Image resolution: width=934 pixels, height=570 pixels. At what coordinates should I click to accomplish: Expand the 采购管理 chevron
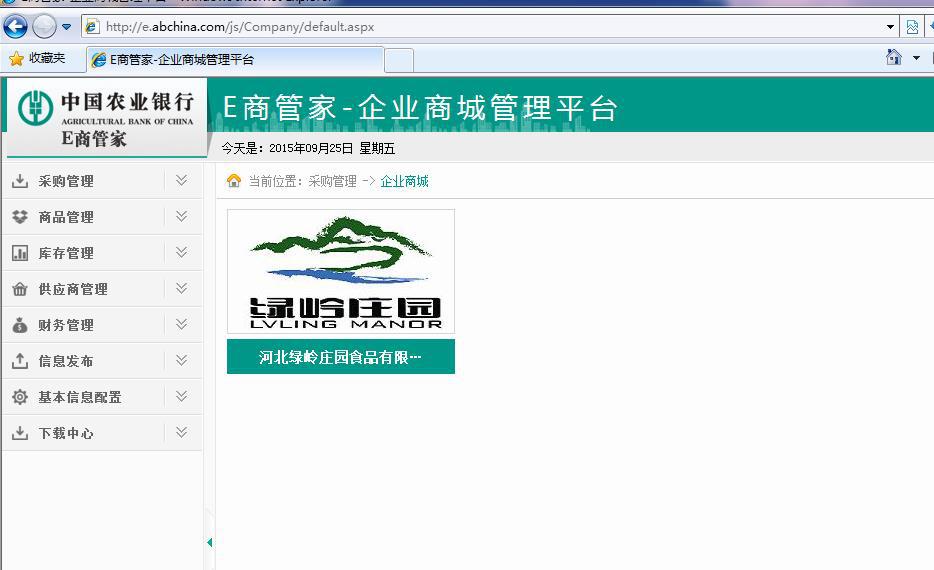point(182,180)
